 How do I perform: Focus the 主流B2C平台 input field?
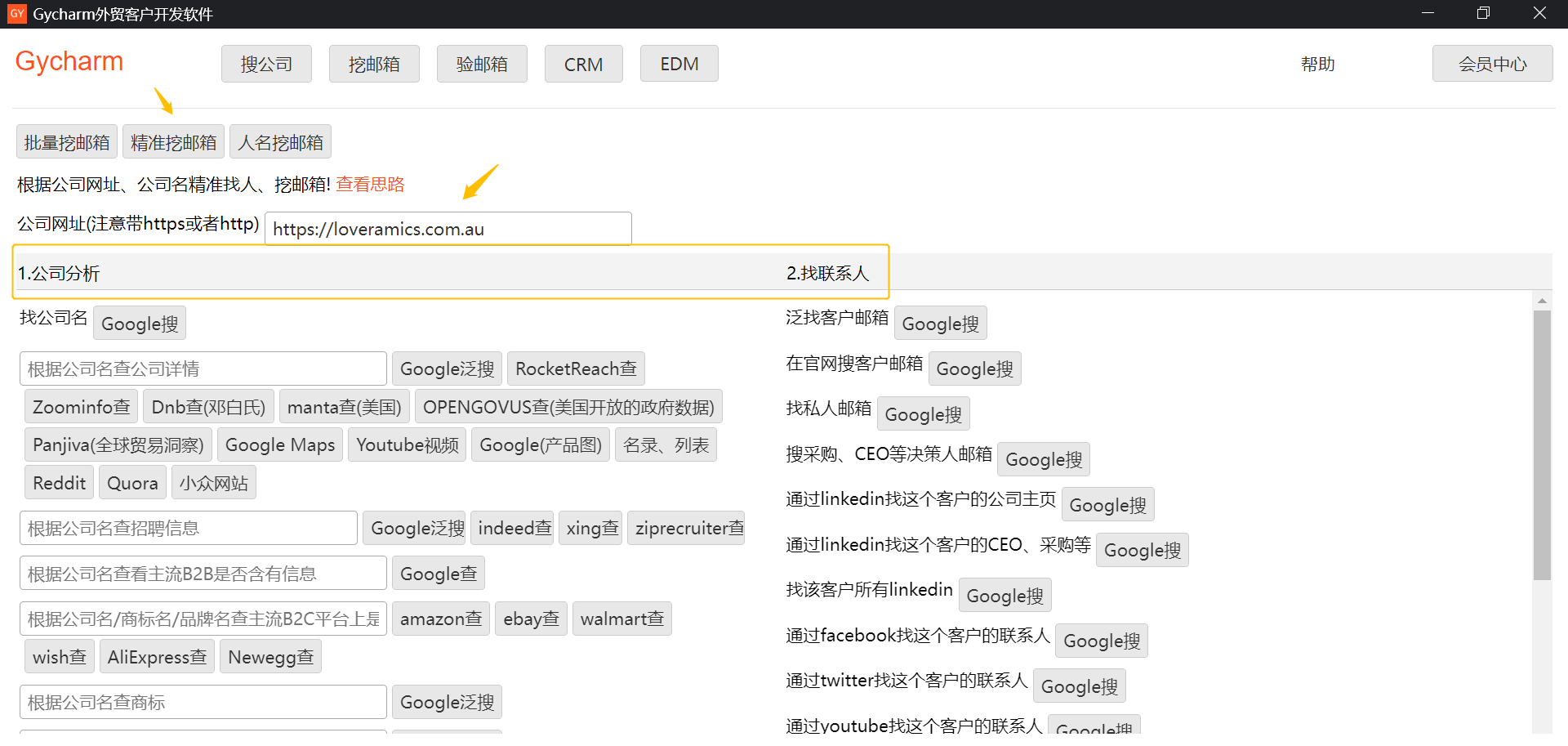(203, 619)
